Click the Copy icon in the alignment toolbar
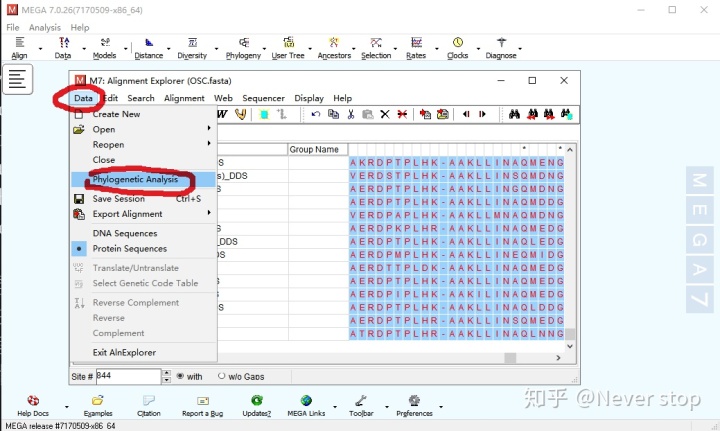Viewport: 720px width, 431px height. tap(333, 114)
